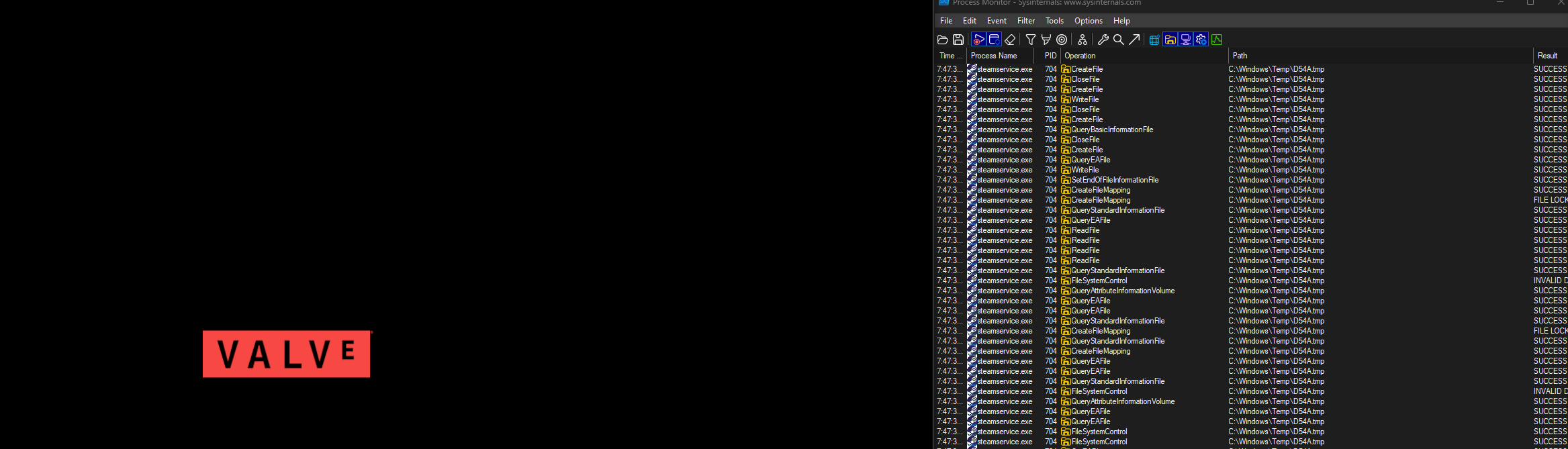Open the Highlight dialog via highlighter icon

click(1046, 40)
